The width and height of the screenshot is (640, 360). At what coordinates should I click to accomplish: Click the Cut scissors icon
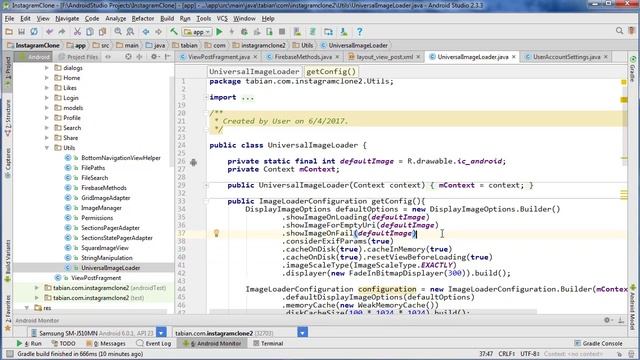(77, 32)
